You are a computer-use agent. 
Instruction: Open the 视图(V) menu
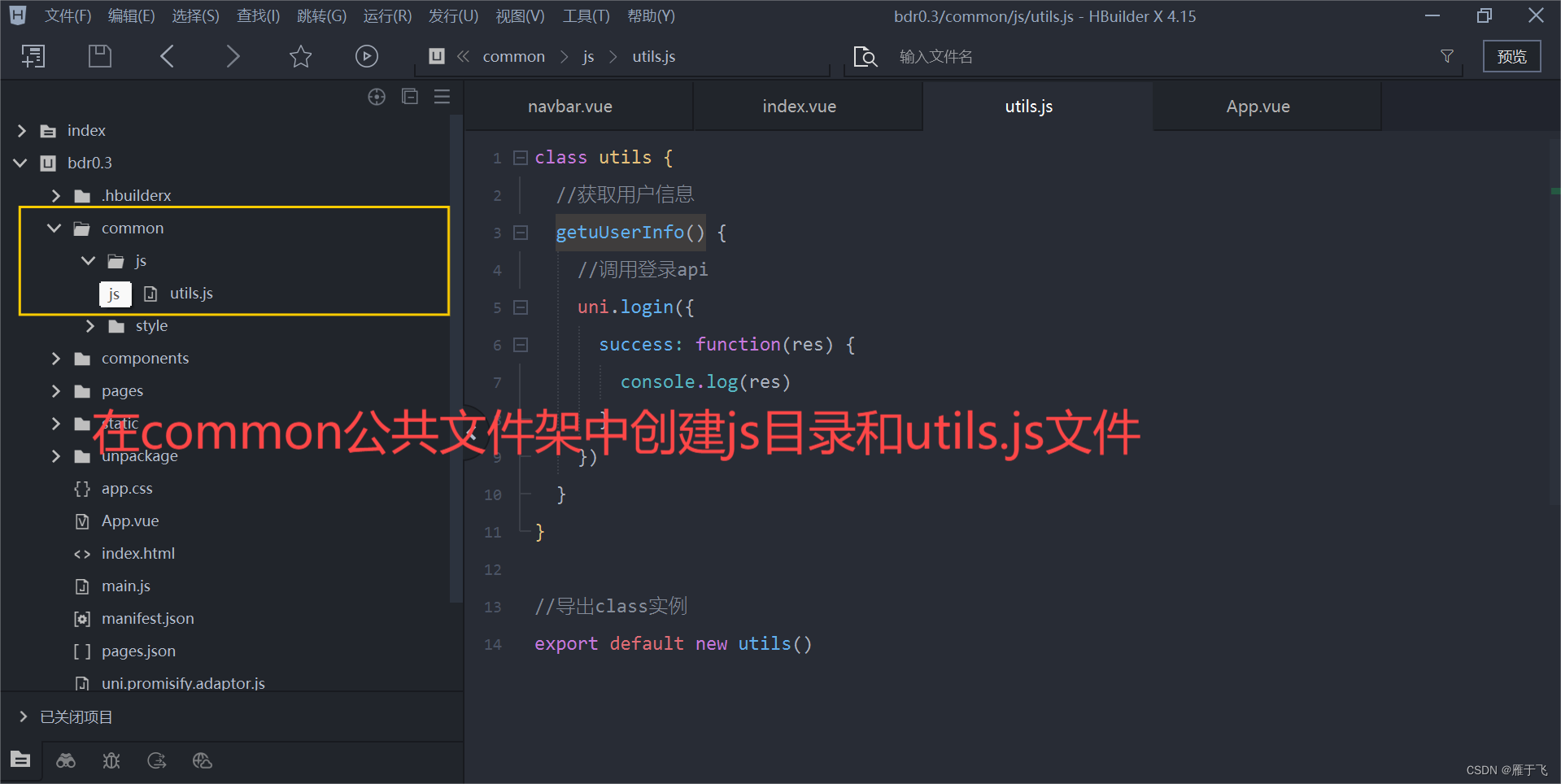[520, 16]
